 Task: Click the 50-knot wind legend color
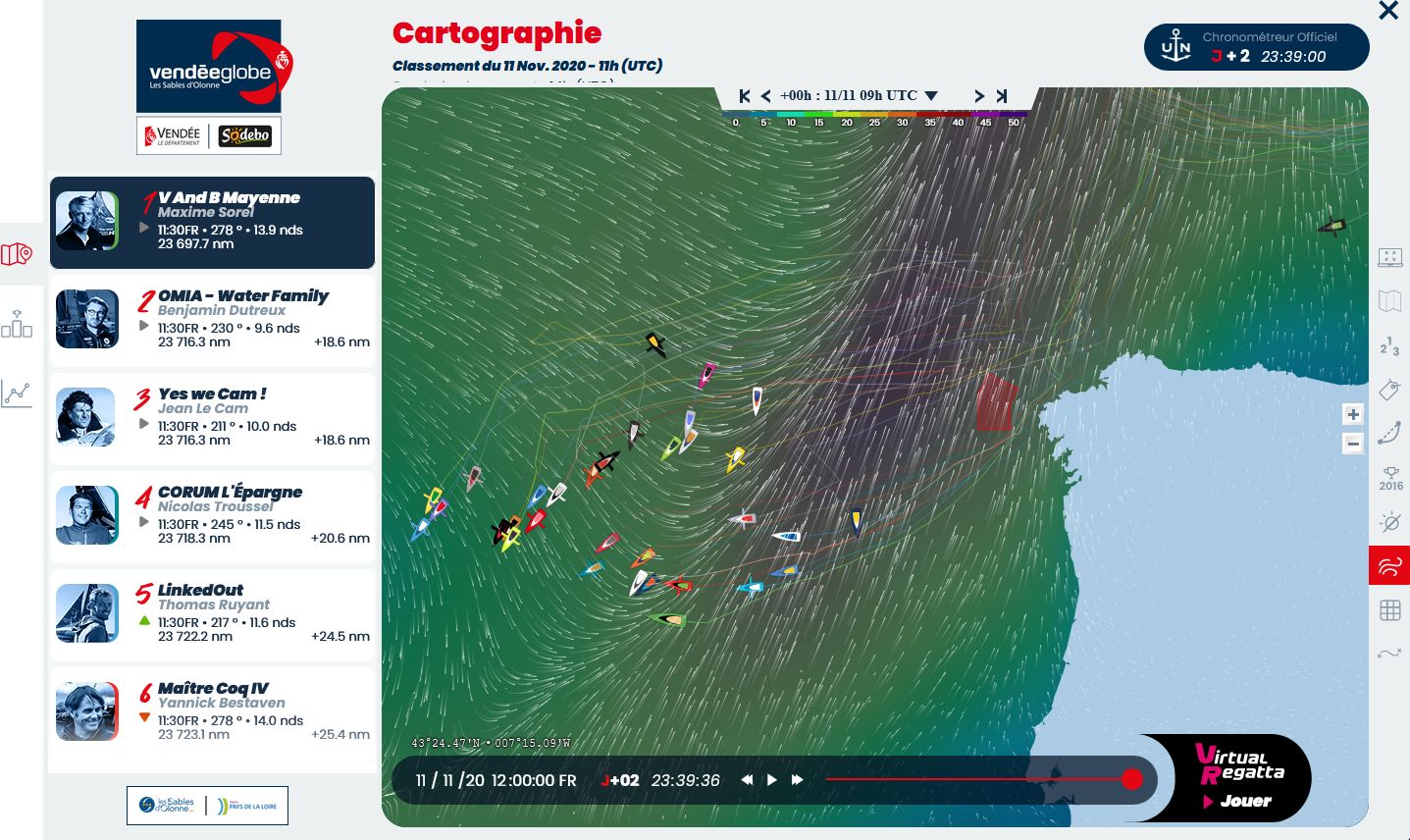tap(1015, 114)
